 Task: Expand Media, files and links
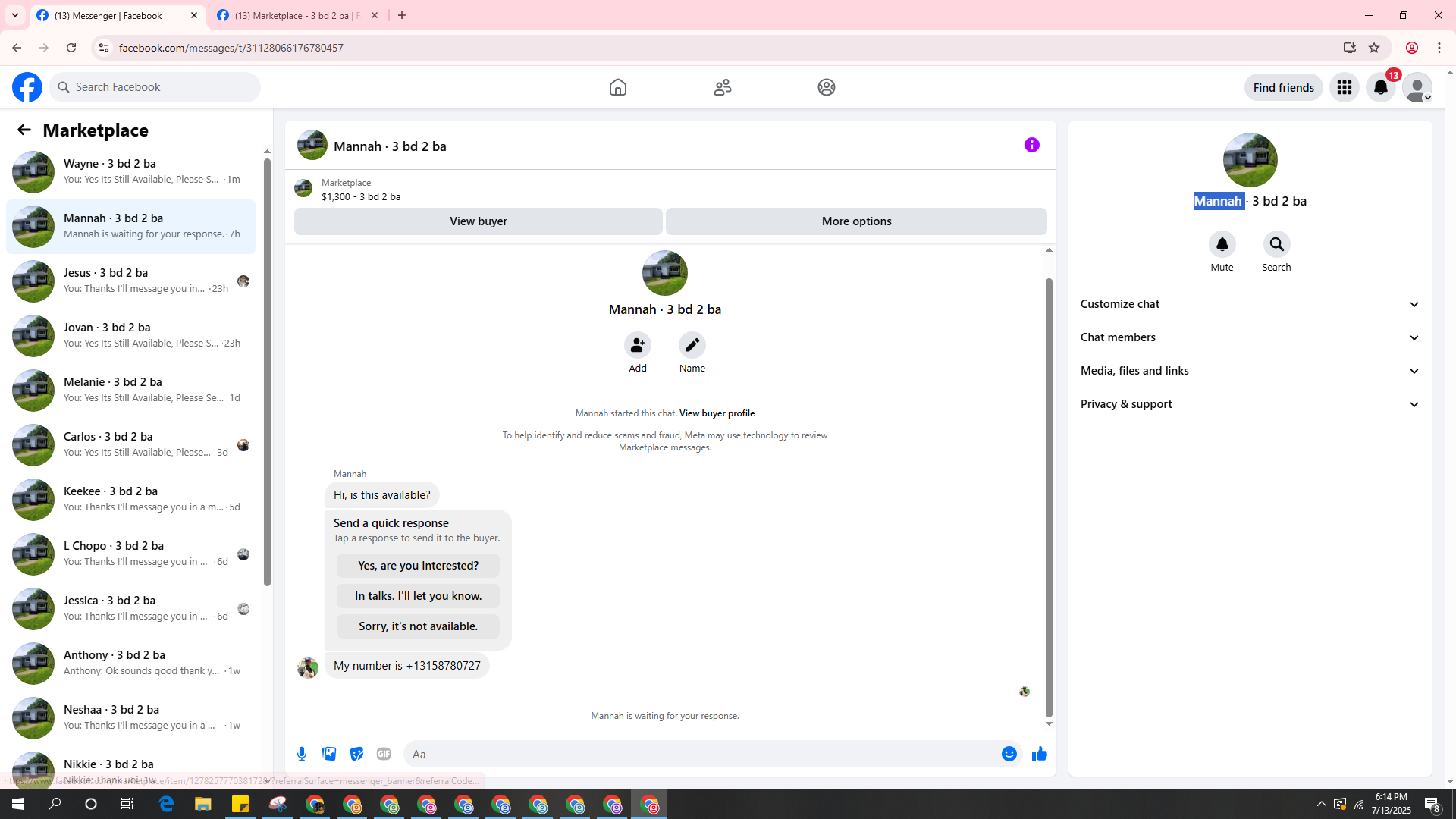coord(1249,371)
